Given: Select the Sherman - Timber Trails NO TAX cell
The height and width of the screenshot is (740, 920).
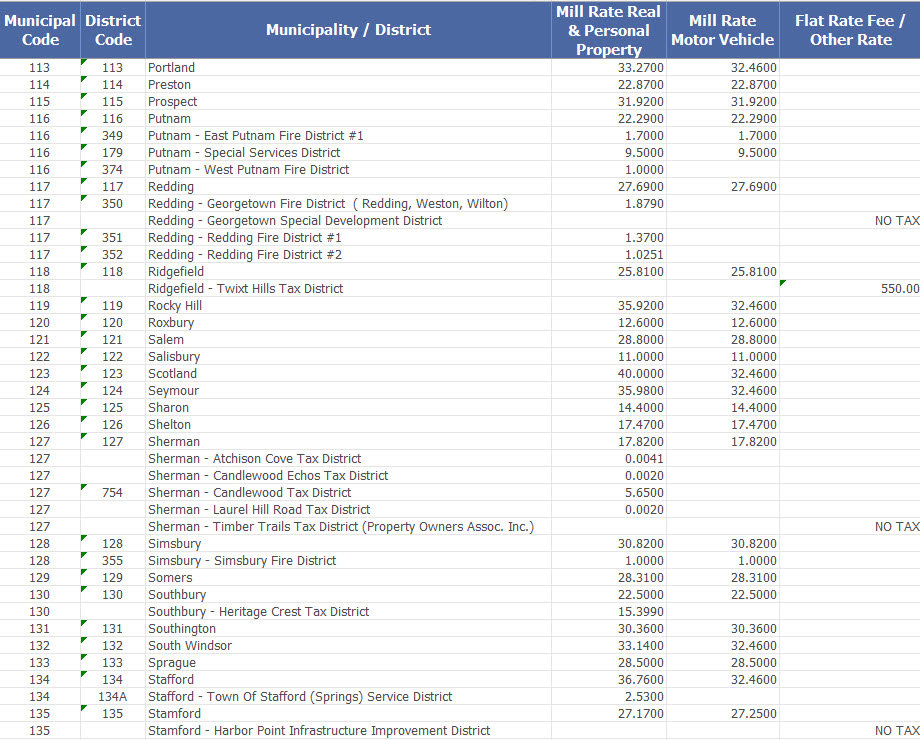Looking at the screenshot, I should 895,526.
